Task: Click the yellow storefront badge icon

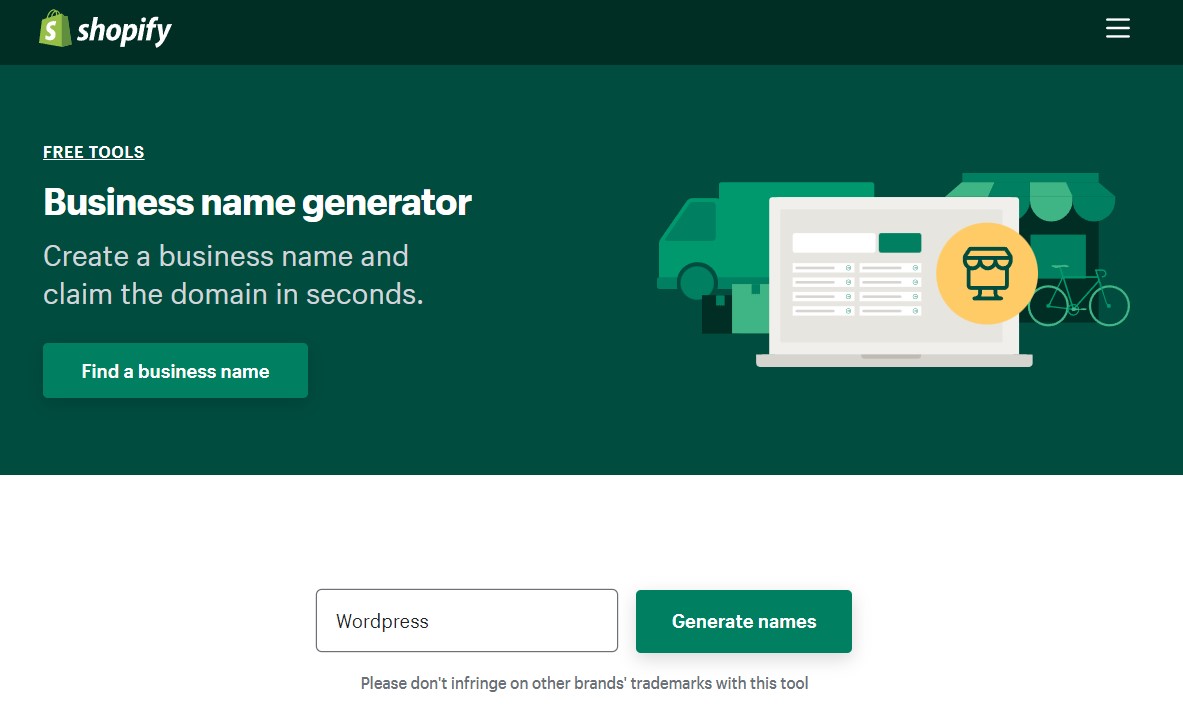Action: [x=987, y=273]
